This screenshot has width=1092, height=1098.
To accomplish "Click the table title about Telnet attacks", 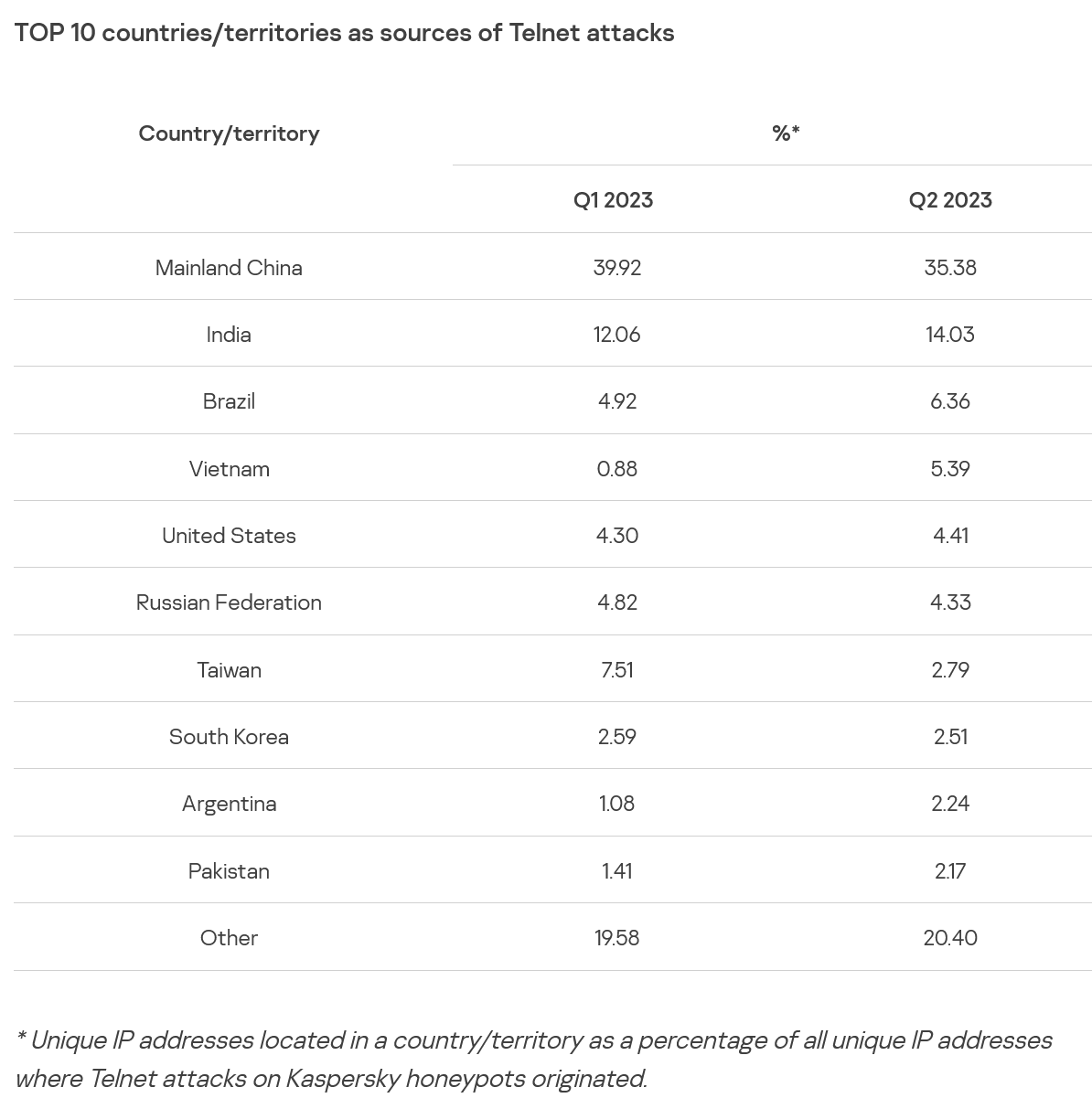I will pos(344,33).
